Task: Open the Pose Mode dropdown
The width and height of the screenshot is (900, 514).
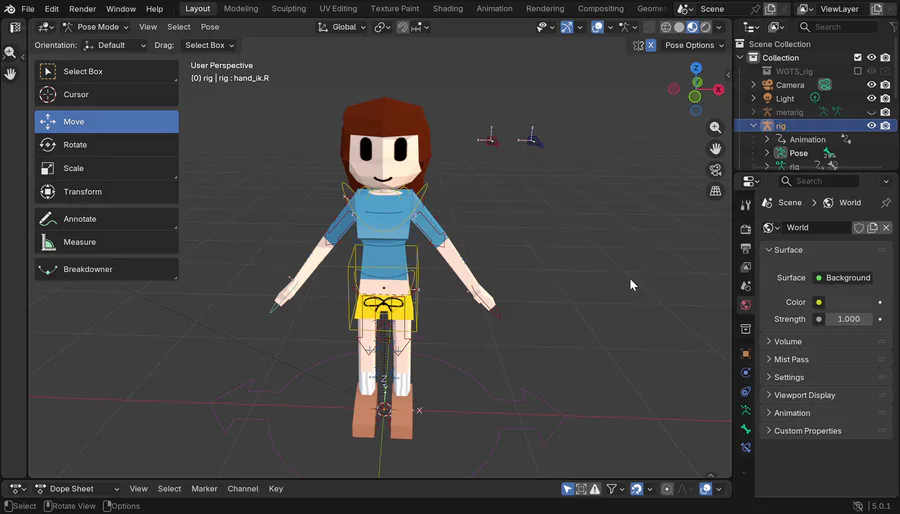Action: pyautogui.click(x=96, y=27)
